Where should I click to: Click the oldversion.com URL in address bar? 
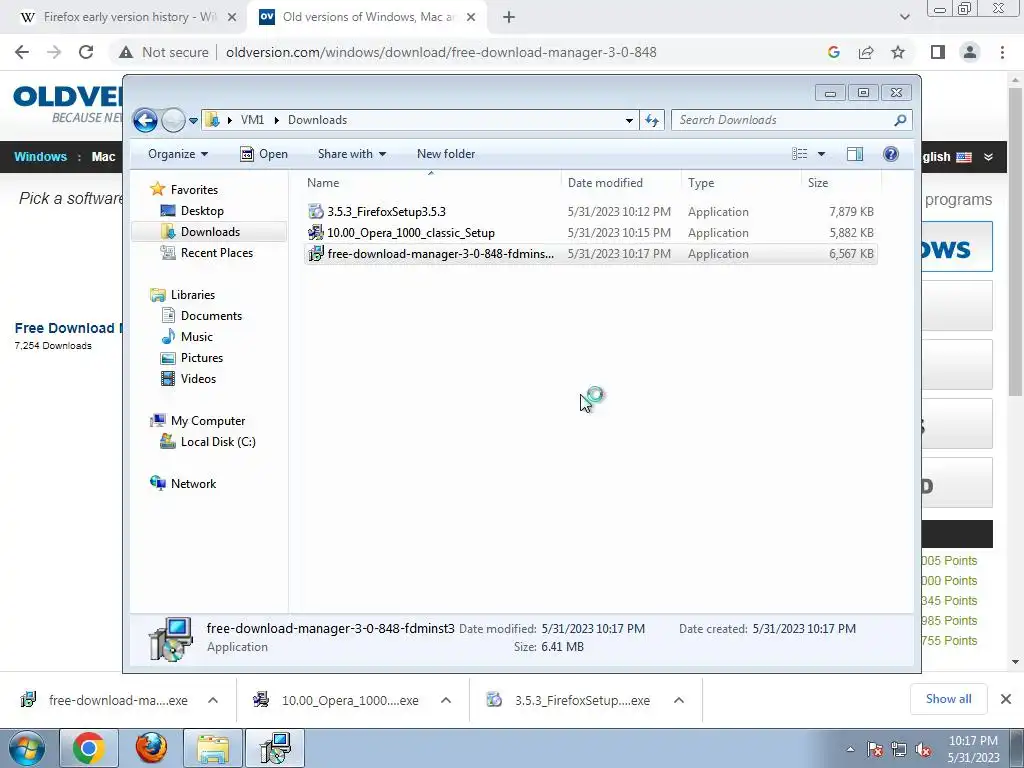pyautogui.click(x=441, y=52)
